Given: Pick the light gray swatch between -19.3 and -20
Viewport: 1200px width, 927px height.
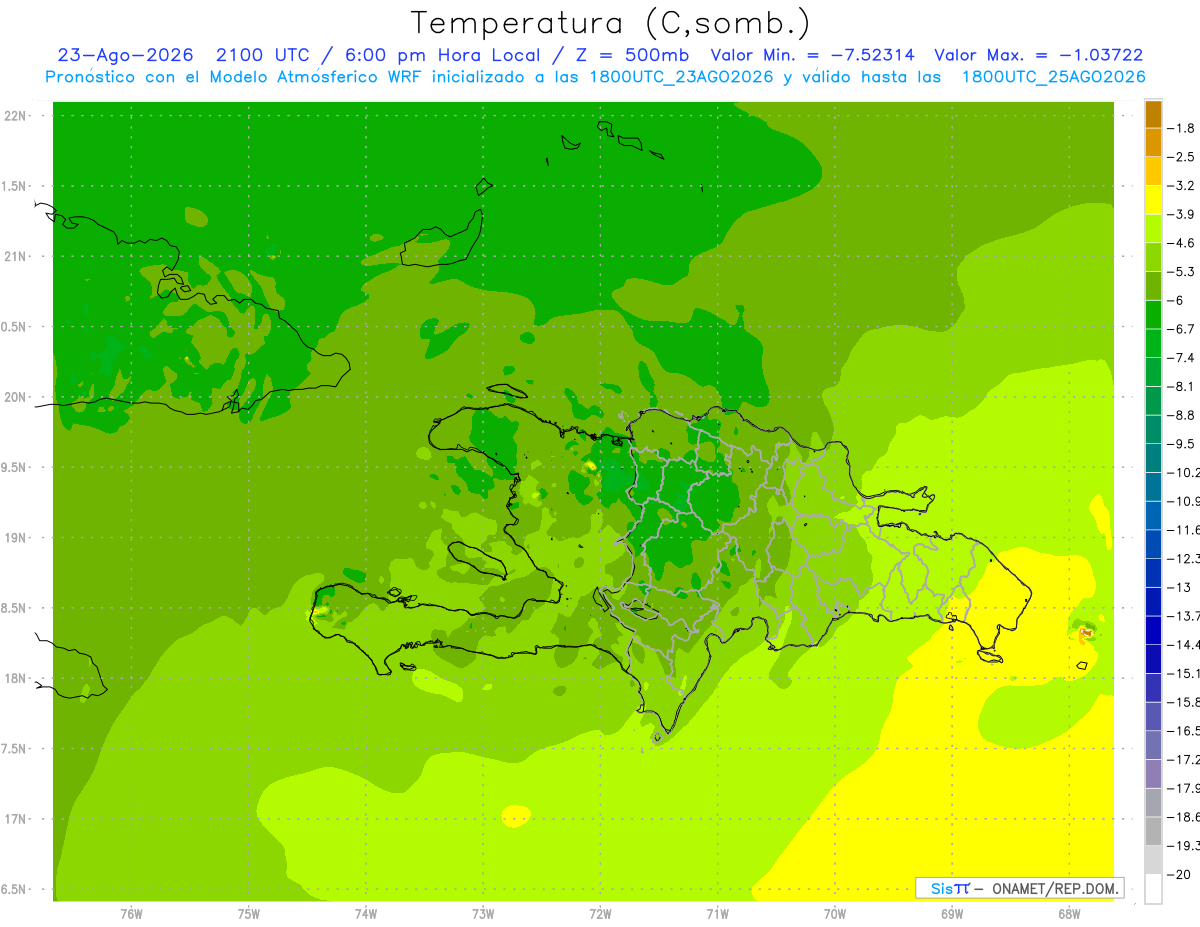Looking at the screenshot, I should [x=1154, y=860].
